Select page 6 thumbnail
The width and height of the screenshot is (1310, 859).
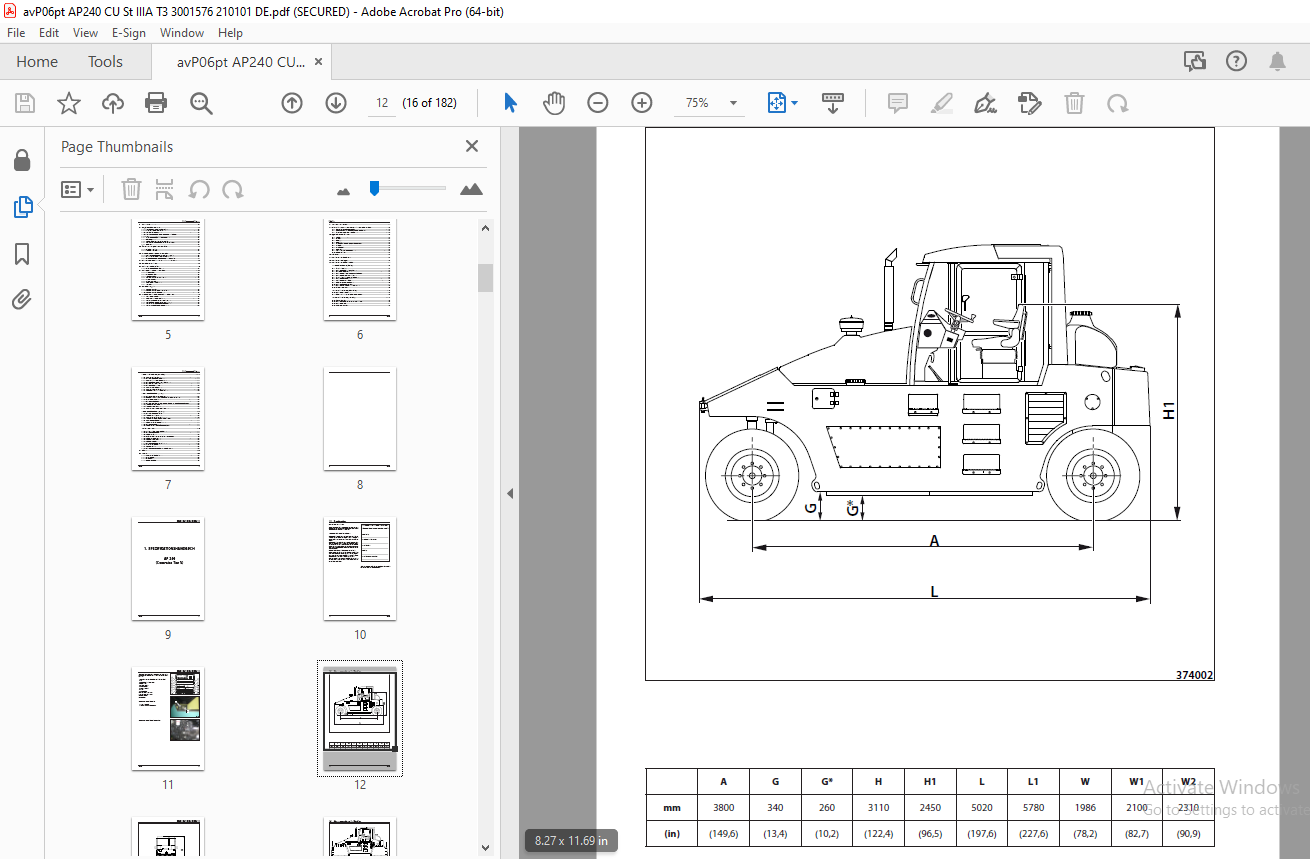[x=360, y=269]
